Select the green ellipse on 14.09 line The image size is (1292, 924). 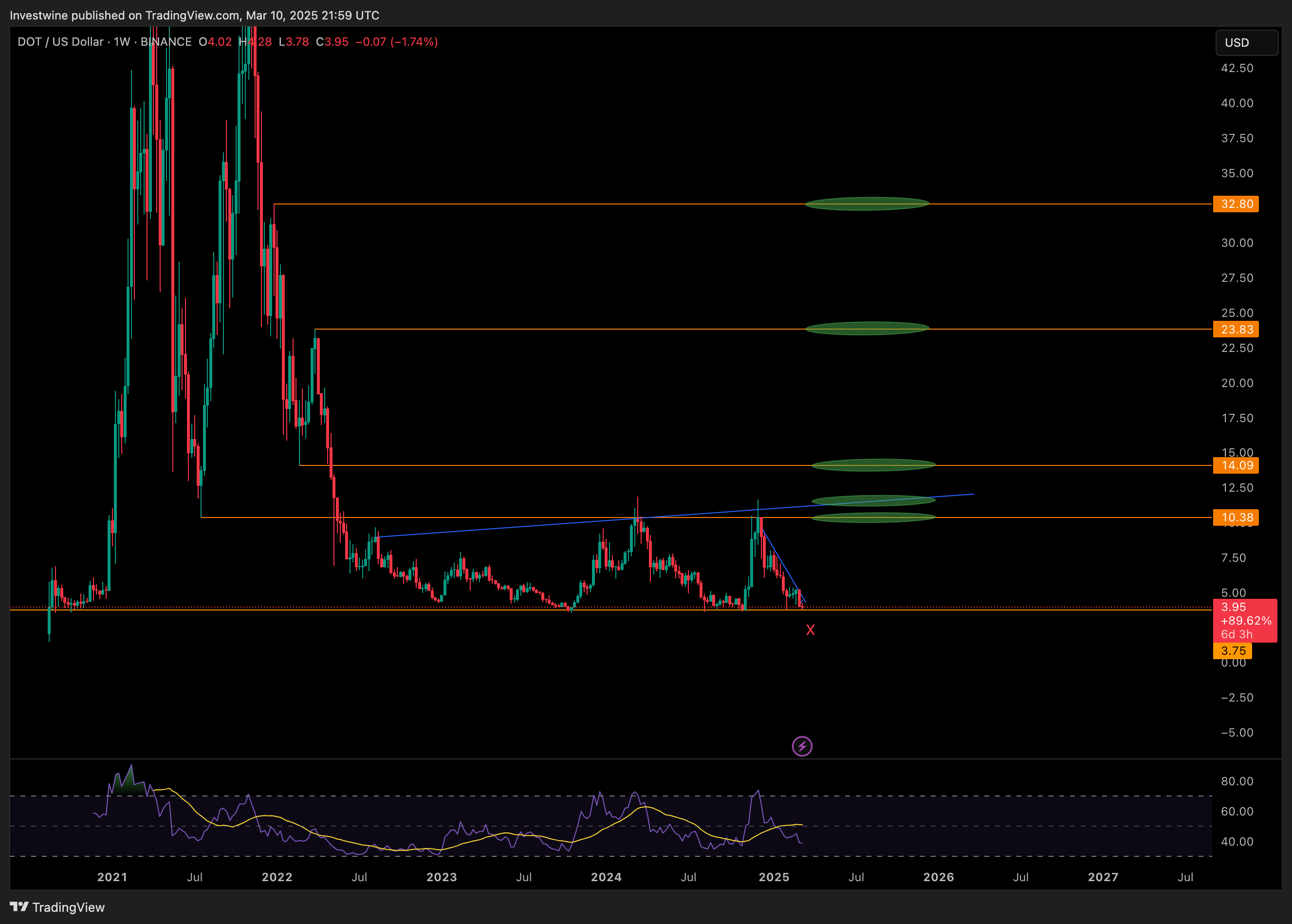point(873,465)
